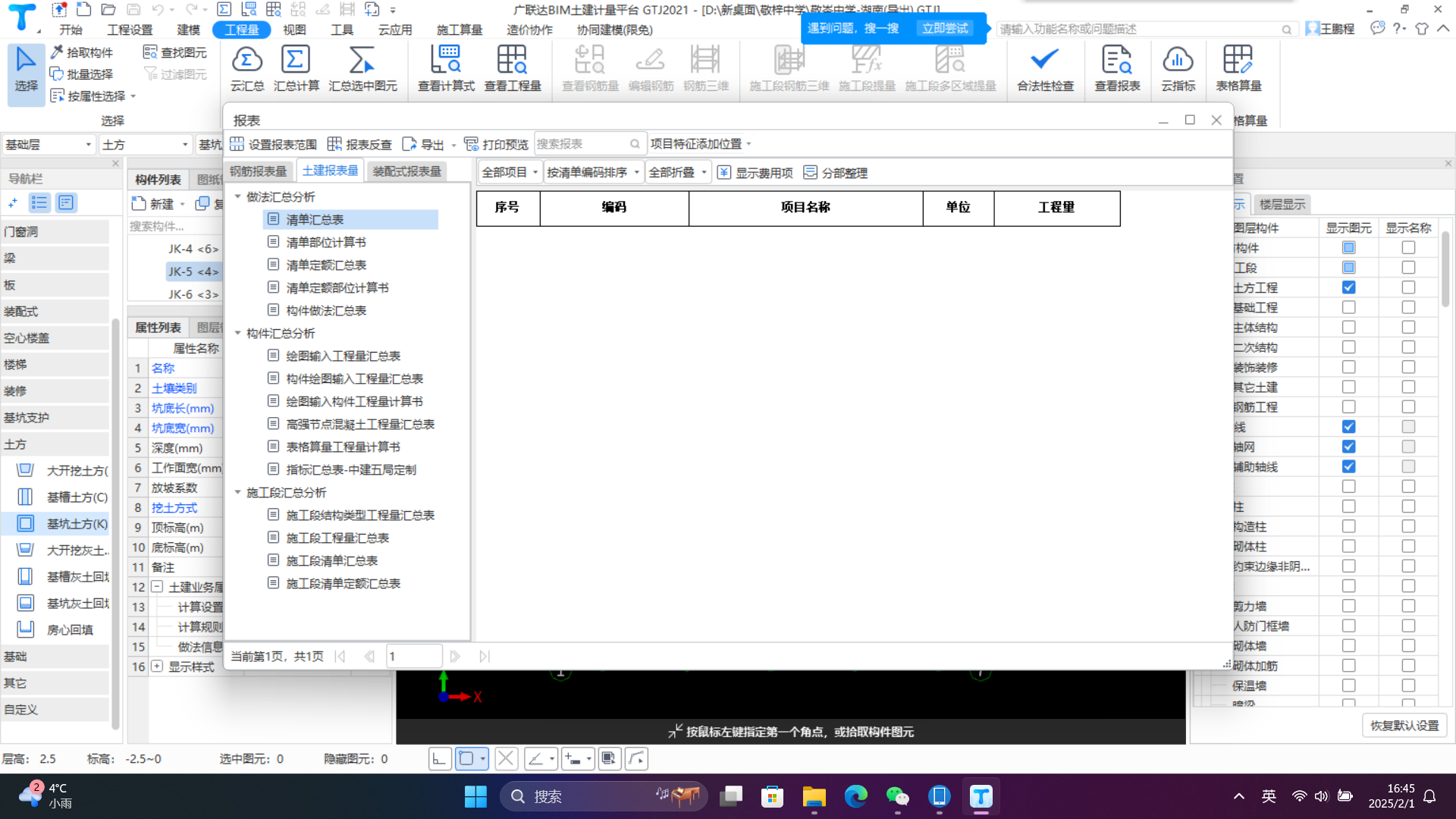
Task: Toggle 显示图元 checkbox for 辅助轴线
Action: point(1348,466)
